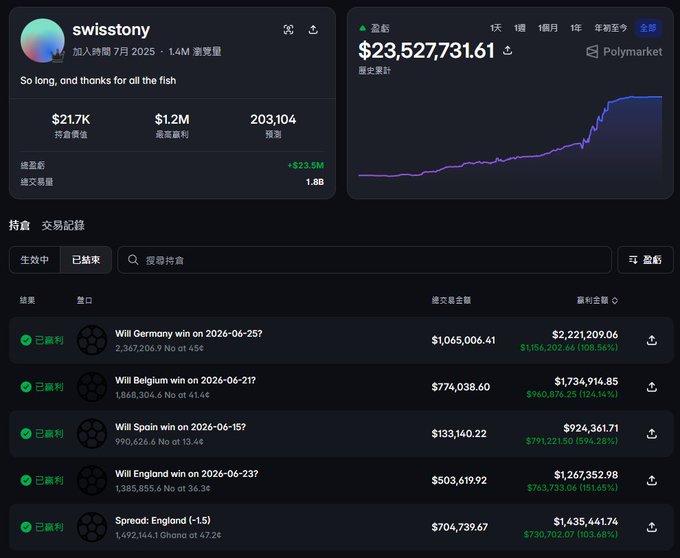This screenshot has height=558, width=680.
Task: Click the $924,361.71 winnings amount
Action: tap(591, 428)
